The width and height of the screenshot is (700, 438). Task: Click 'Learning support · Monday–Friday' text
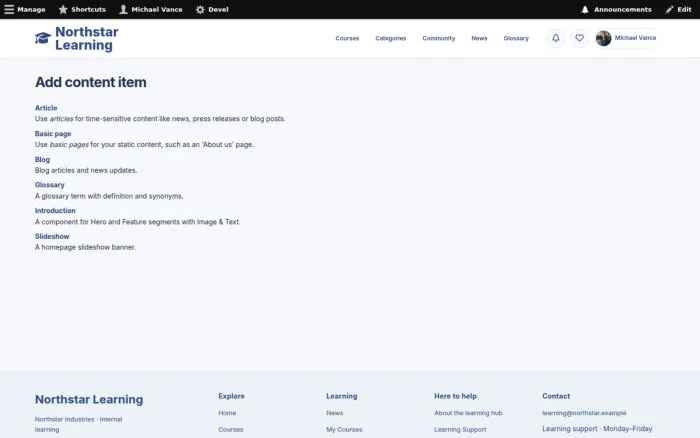pos(597,429)
